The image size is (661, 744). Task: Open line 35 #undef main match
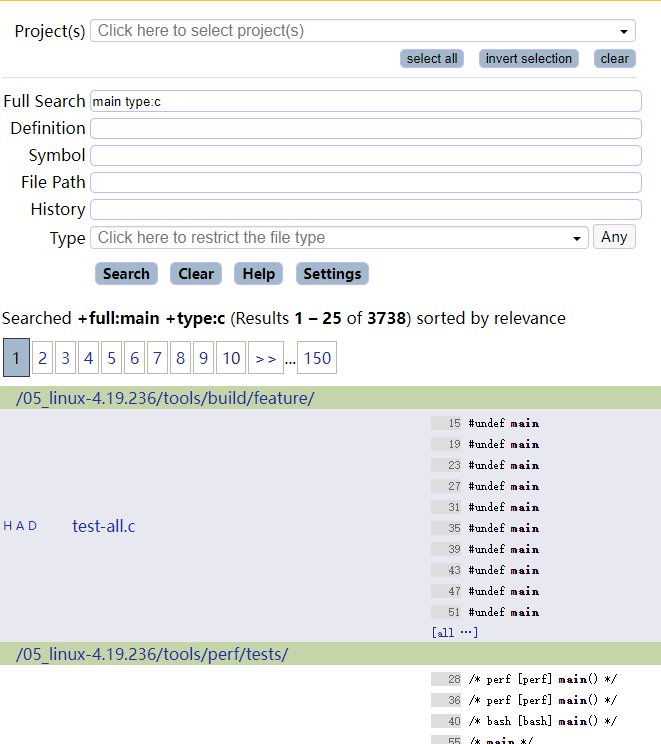[485, 528]
